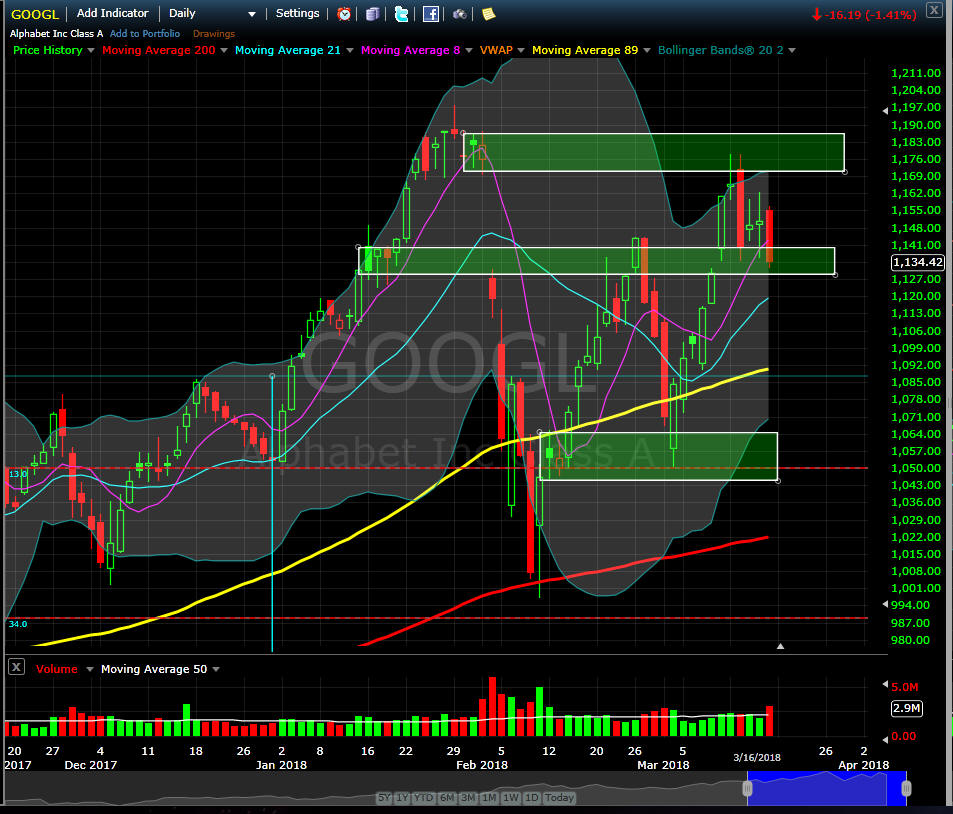Select the 6M range button
The height and width of the screenshot is (814, 953).
point(447,798)
